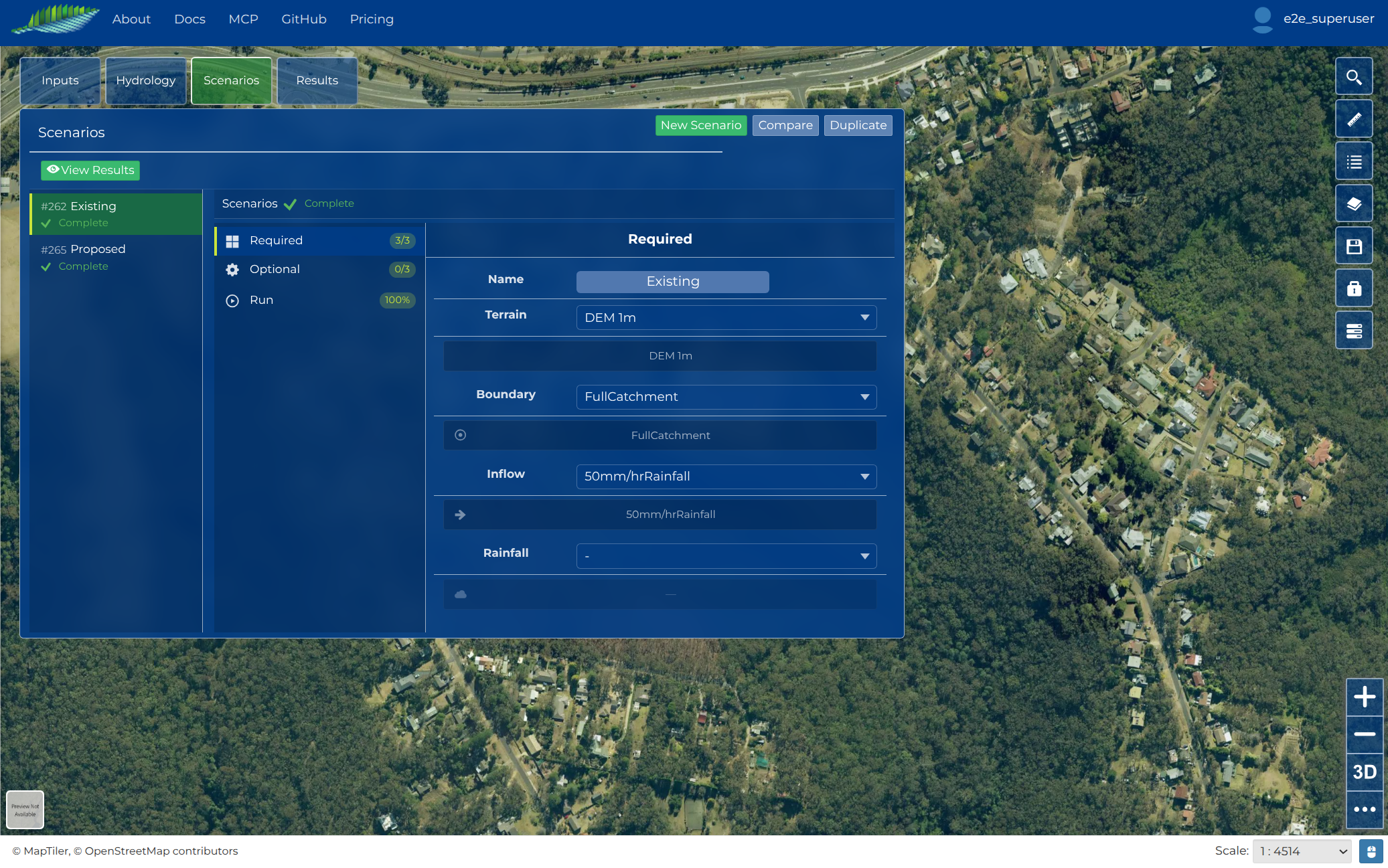Image resolution: width=1388 pixels, height=868 pixels.
Task: Click the play icon beside Run
Action: pos(232,300)
